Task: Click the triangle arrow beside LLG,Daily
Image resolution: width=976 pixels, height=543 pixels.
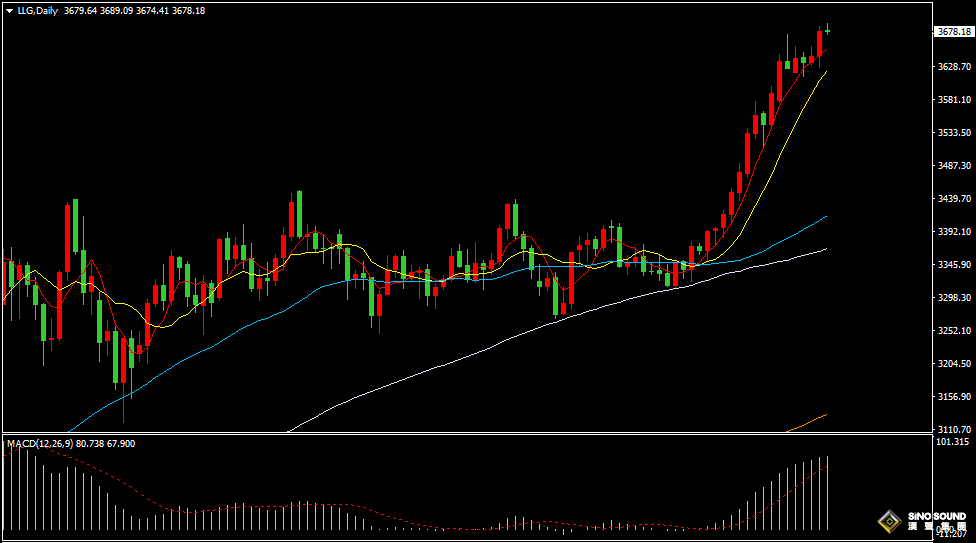Action: tap(9, 11)
